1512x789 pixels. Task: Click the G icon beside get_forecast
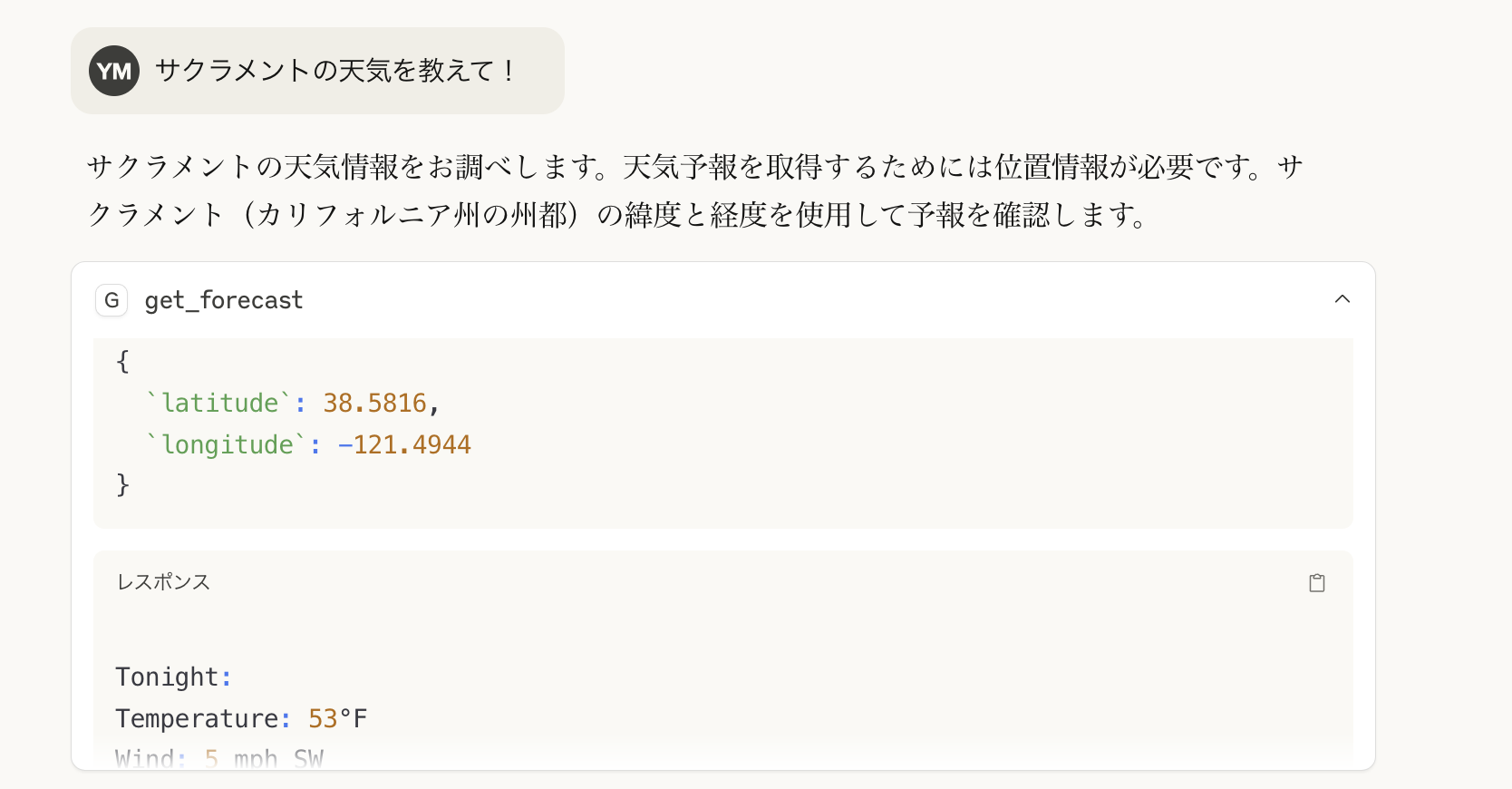[111, 300]
